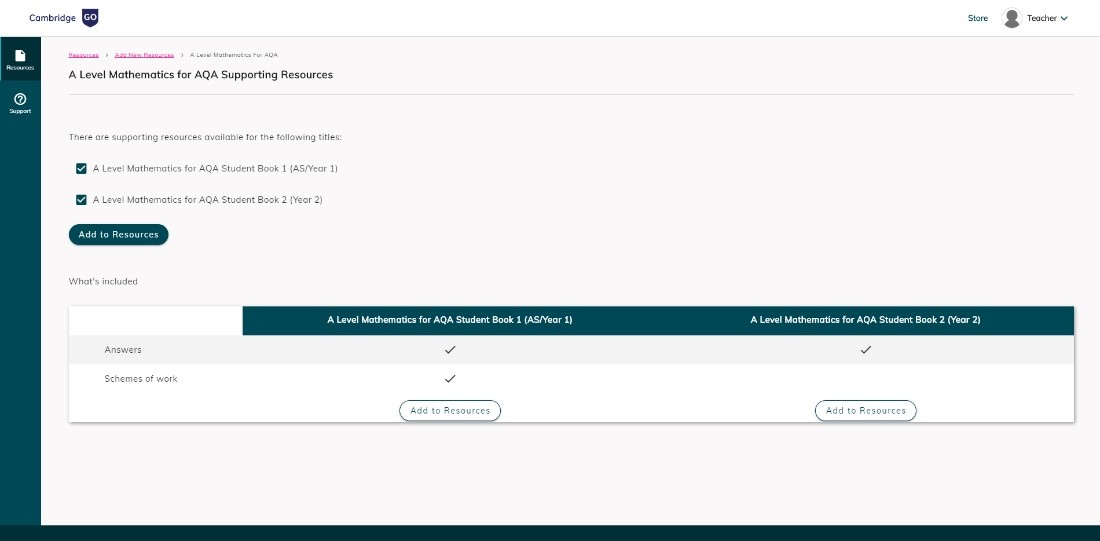Click Add to Resources under Student Book 2 column

coord(866,410)
